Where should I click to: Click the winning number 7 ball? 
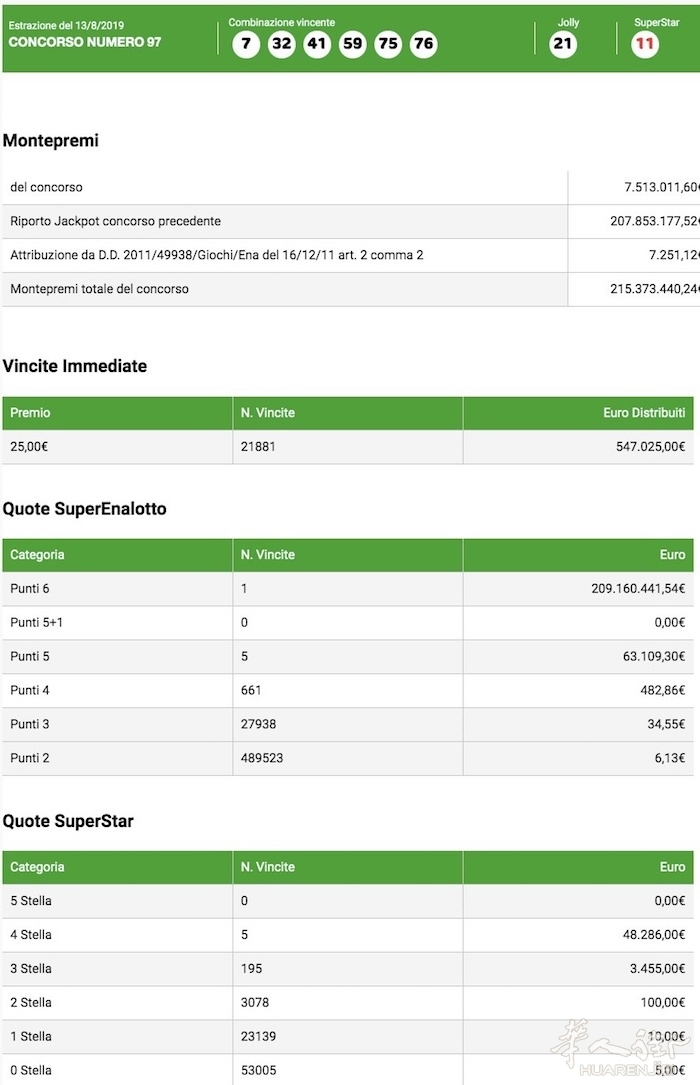point(246,44)
